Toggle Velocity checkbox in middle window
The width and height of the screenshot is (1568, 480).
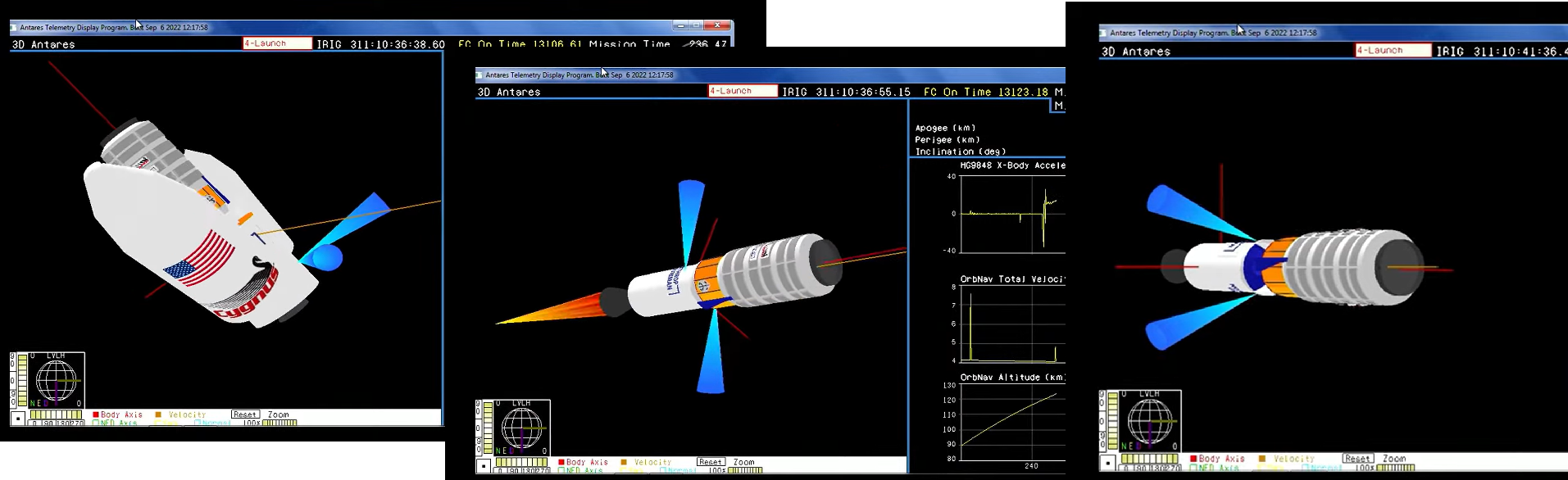(625, 462)
